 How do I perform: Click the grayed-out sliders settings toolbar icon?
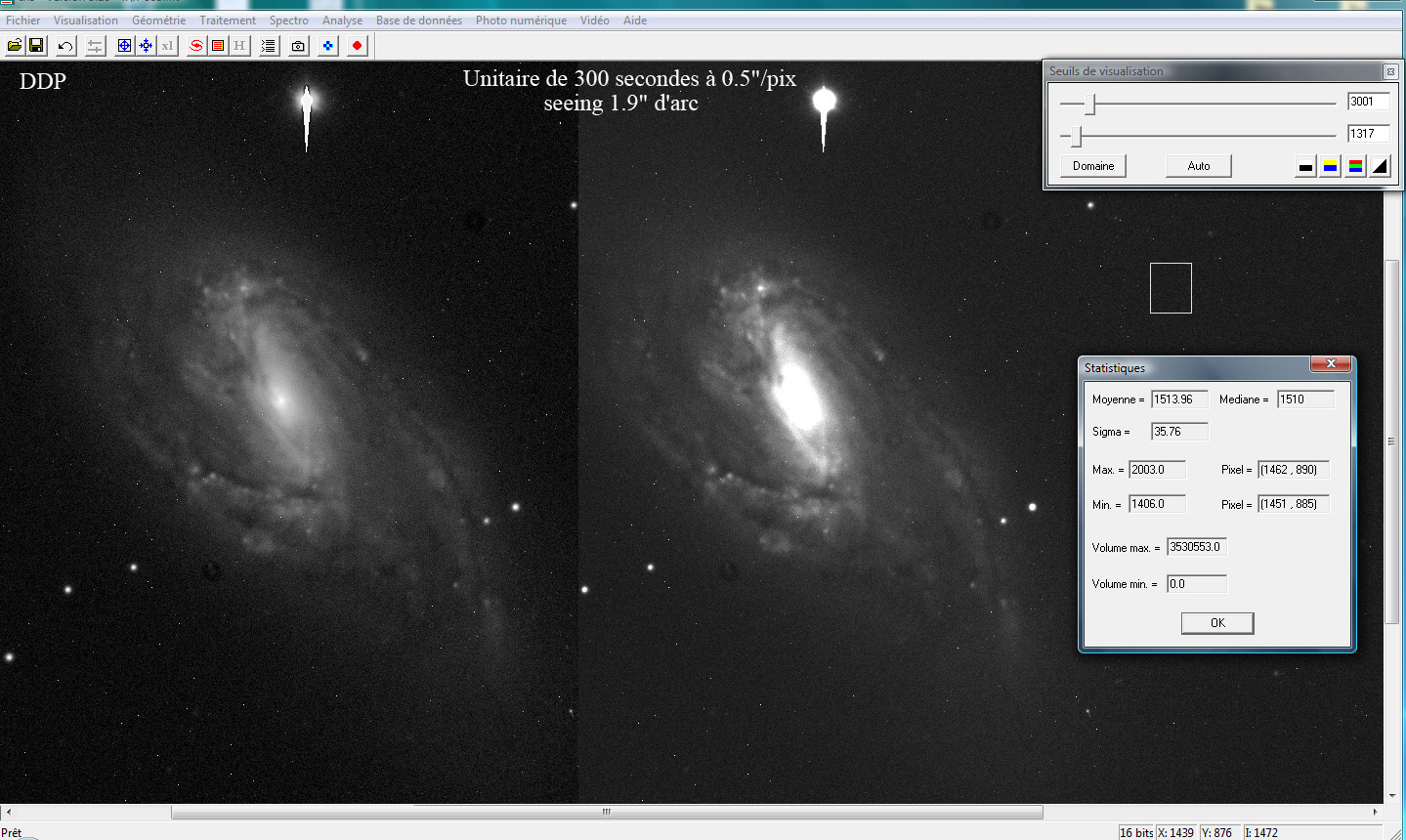click(x=95, y=46)
